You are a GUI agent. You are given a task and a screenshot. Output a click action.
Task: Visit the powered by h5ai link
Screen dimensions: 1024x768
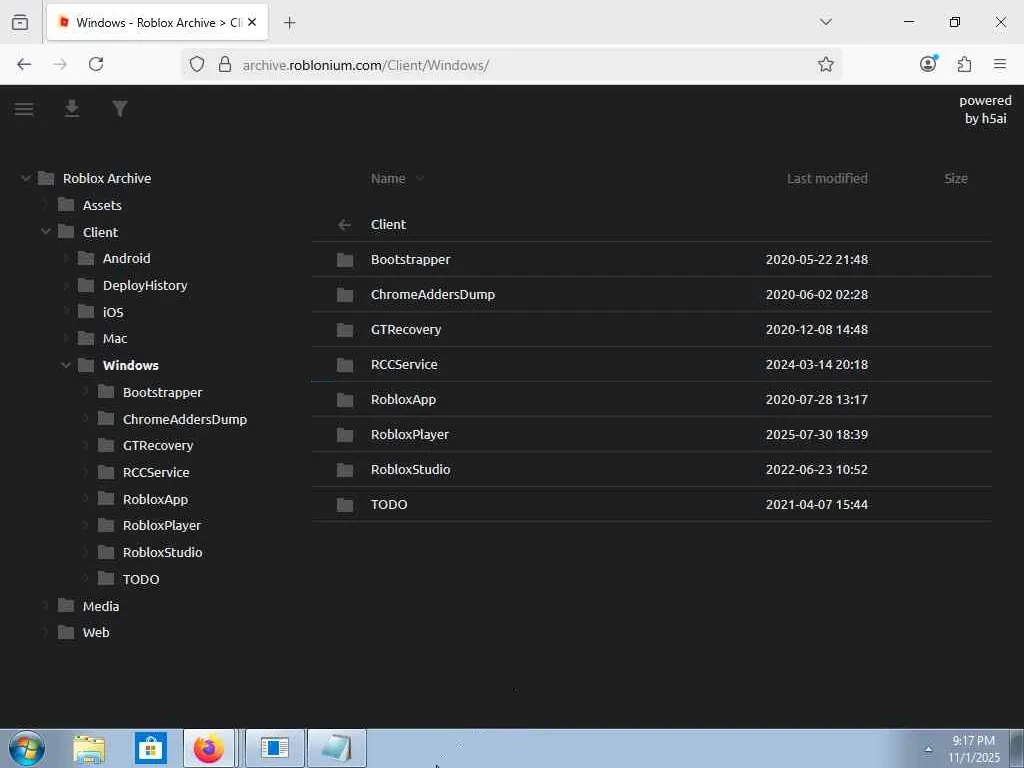[985, 110]
